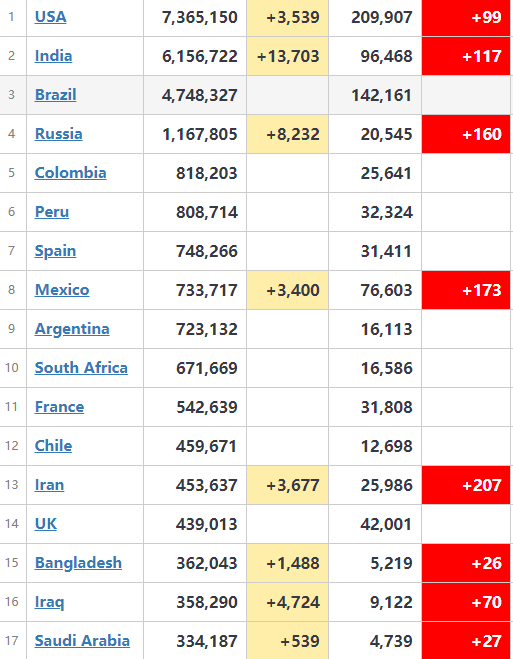Screen dimensions: 513x659
Task: Select the Argentina link
Action: coord(72,329)
